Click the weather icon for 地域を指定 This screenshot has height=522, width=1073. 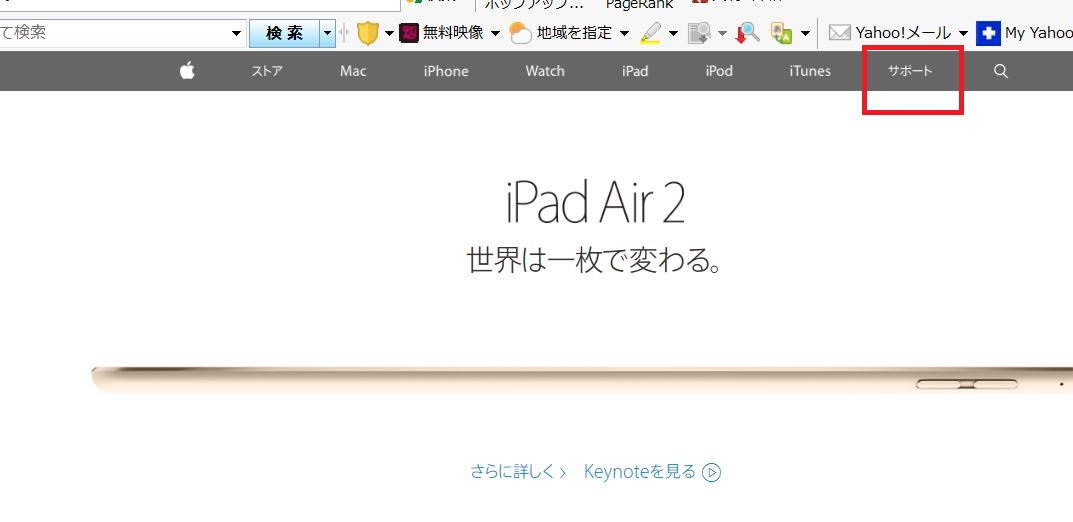(521, 33)
